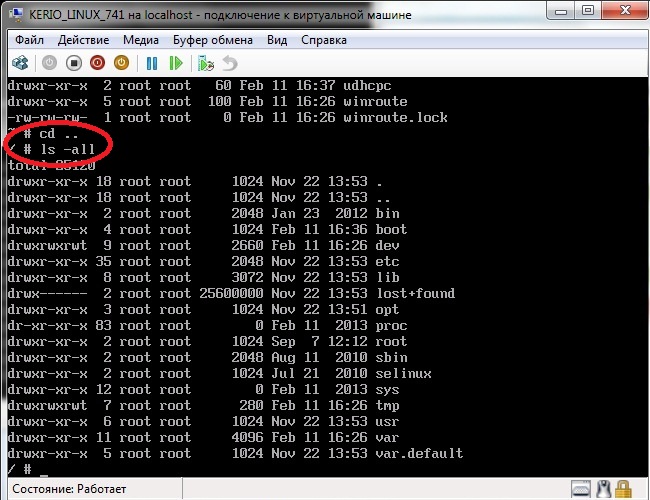Save the virtual machine state with the orange icon
The image size is (650, 500).
coord(121,62)
